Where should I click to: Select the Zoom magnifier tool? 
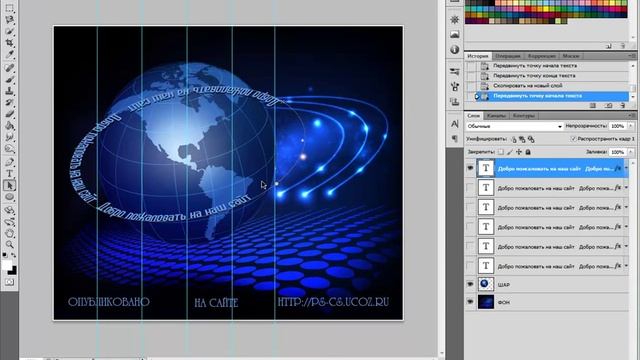coord(9,244)
